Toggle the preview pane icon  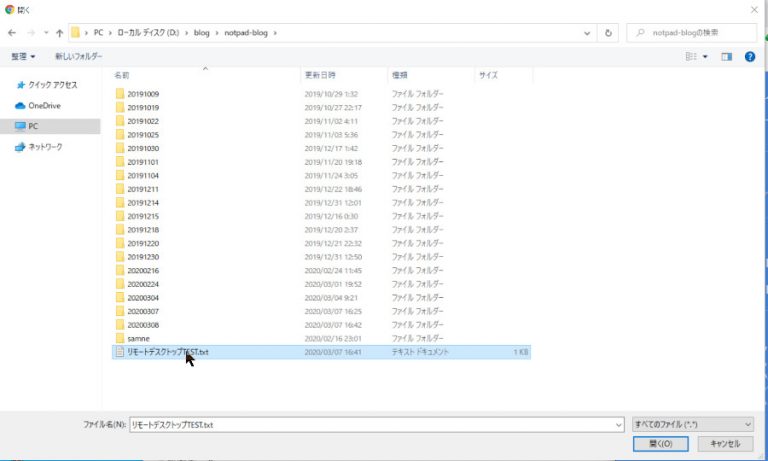(727, 57)
